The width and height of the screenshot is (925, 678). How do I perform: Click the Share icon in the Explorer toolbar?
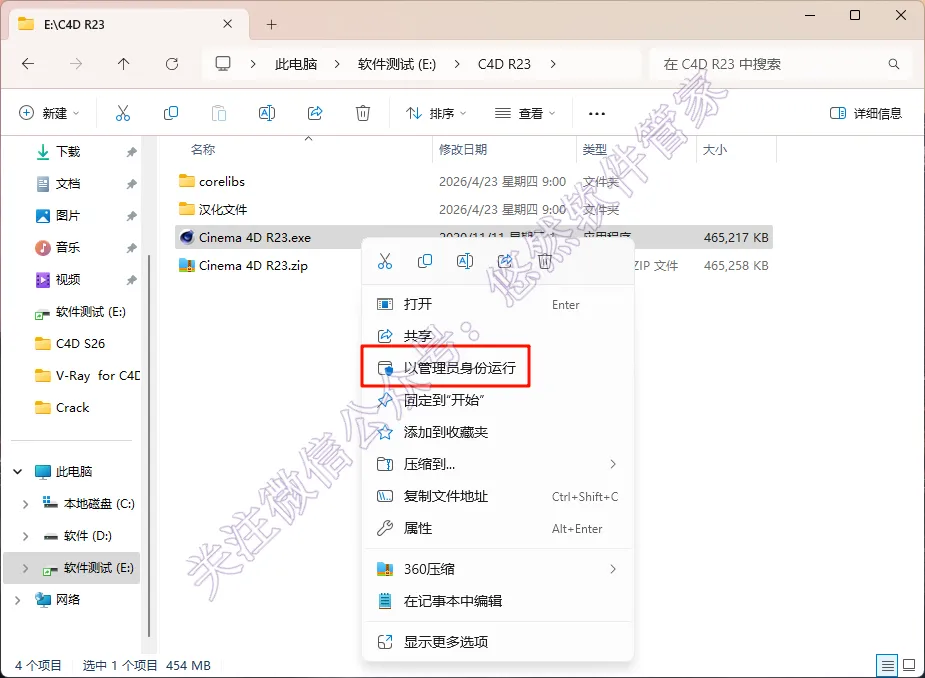[315, 113]
